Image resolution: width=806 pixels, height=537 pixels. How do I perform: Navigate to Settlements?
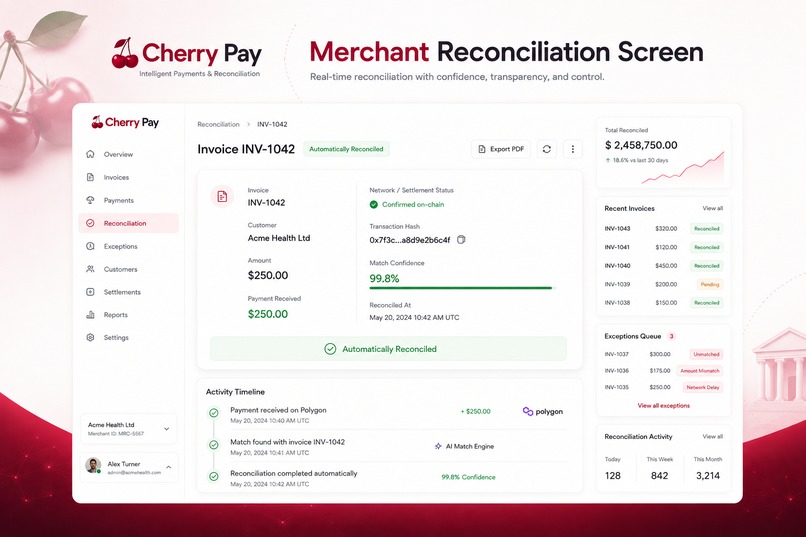pyautogui.click(x=129, y=292)
